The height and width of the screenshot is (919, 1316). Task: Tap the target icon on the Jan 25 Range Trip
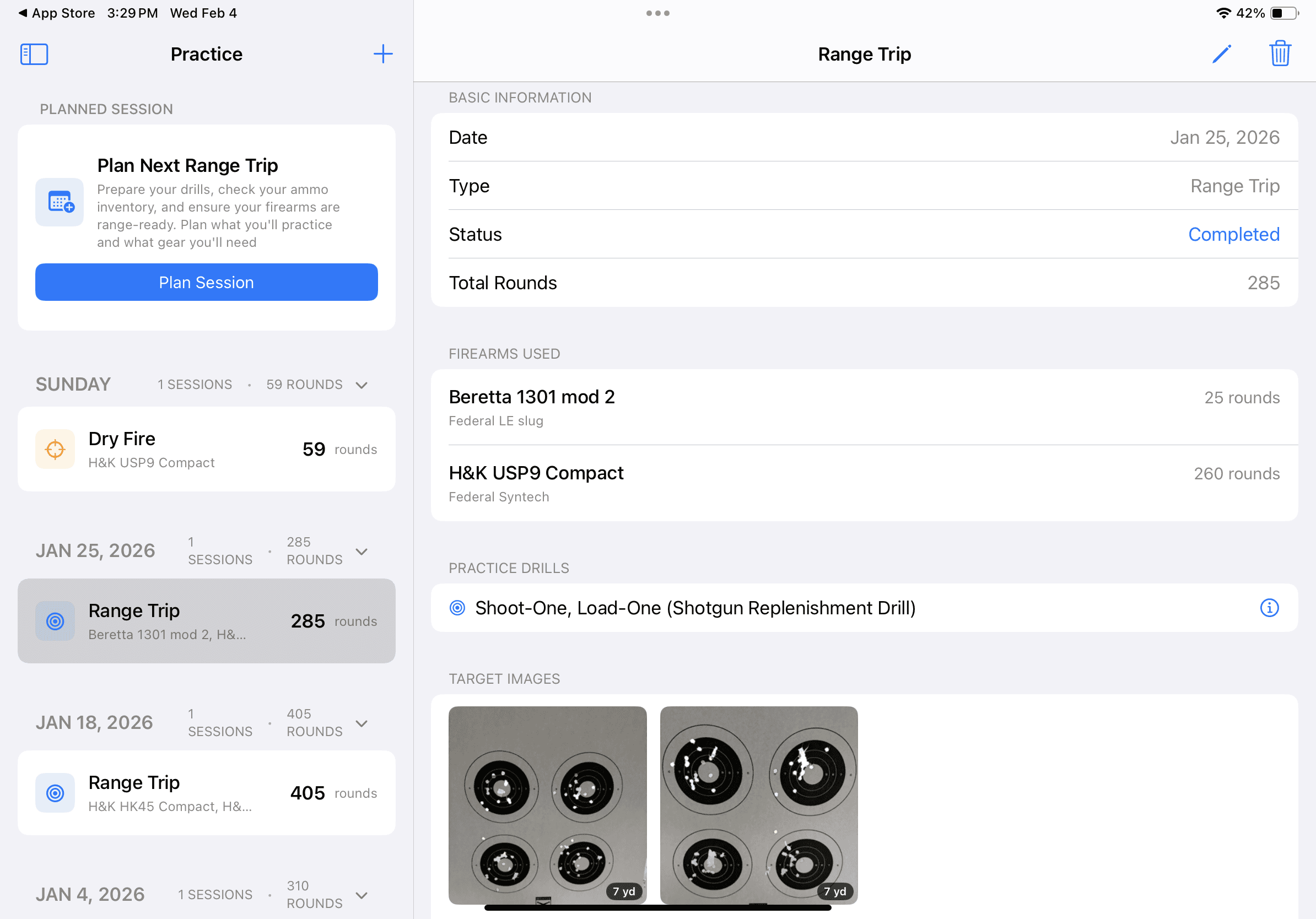pos(55,620)
